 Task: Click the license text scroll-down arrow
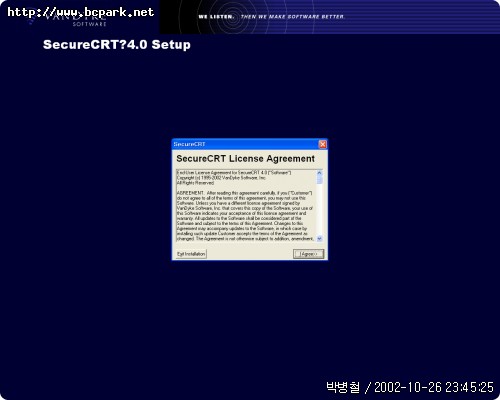[320, 239]
